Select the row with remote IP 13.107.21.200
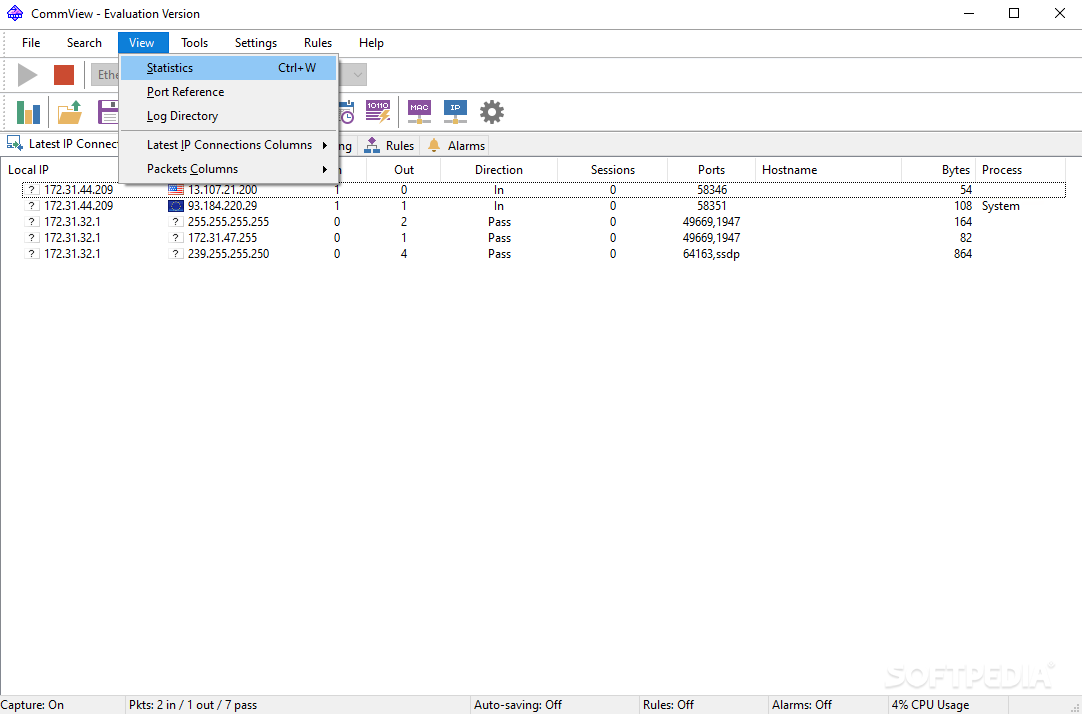 click(x=544, y=190)
